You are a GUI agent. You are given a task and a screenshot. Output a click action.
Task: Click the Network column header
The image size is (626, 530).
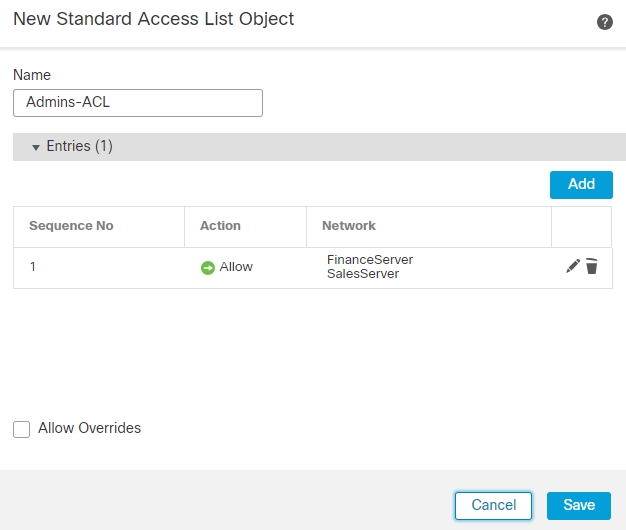349,226
